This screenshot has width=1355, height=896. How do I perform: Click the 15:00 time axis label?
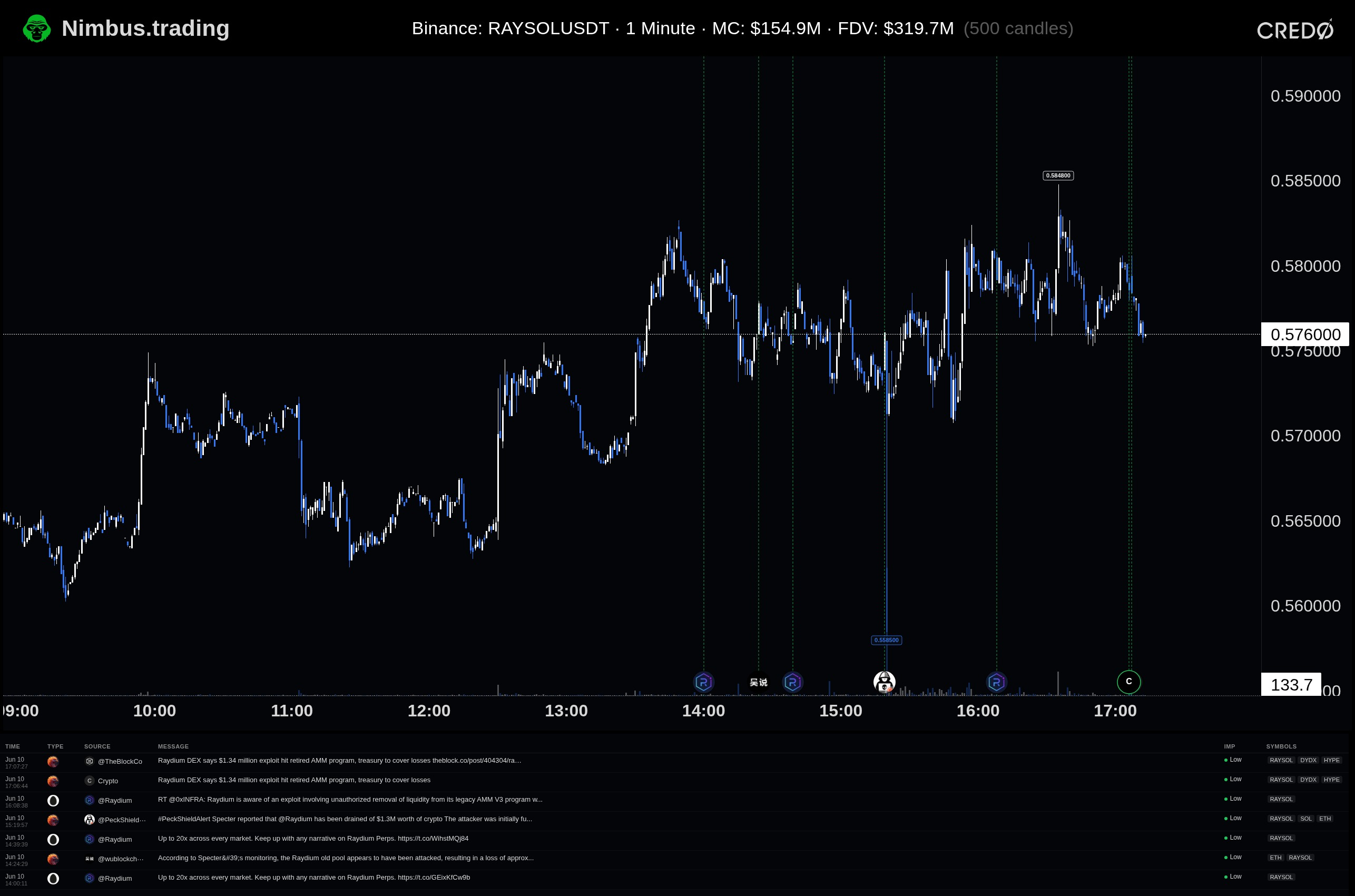pyautogui.click(x=841, y=711)
